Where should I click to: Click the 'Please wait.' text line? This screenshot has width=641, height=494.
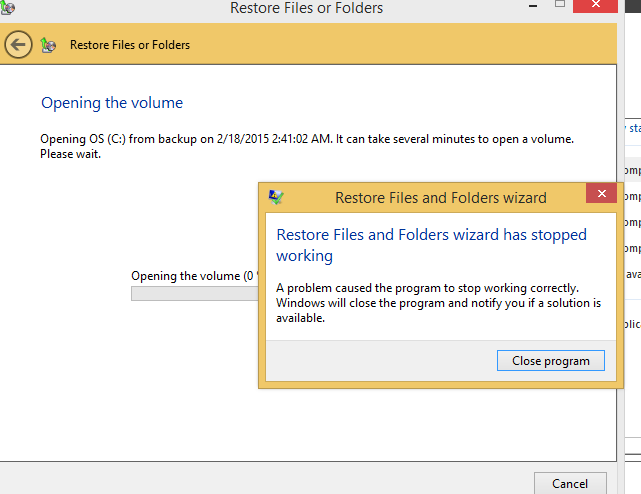click(x=71, y=154)
